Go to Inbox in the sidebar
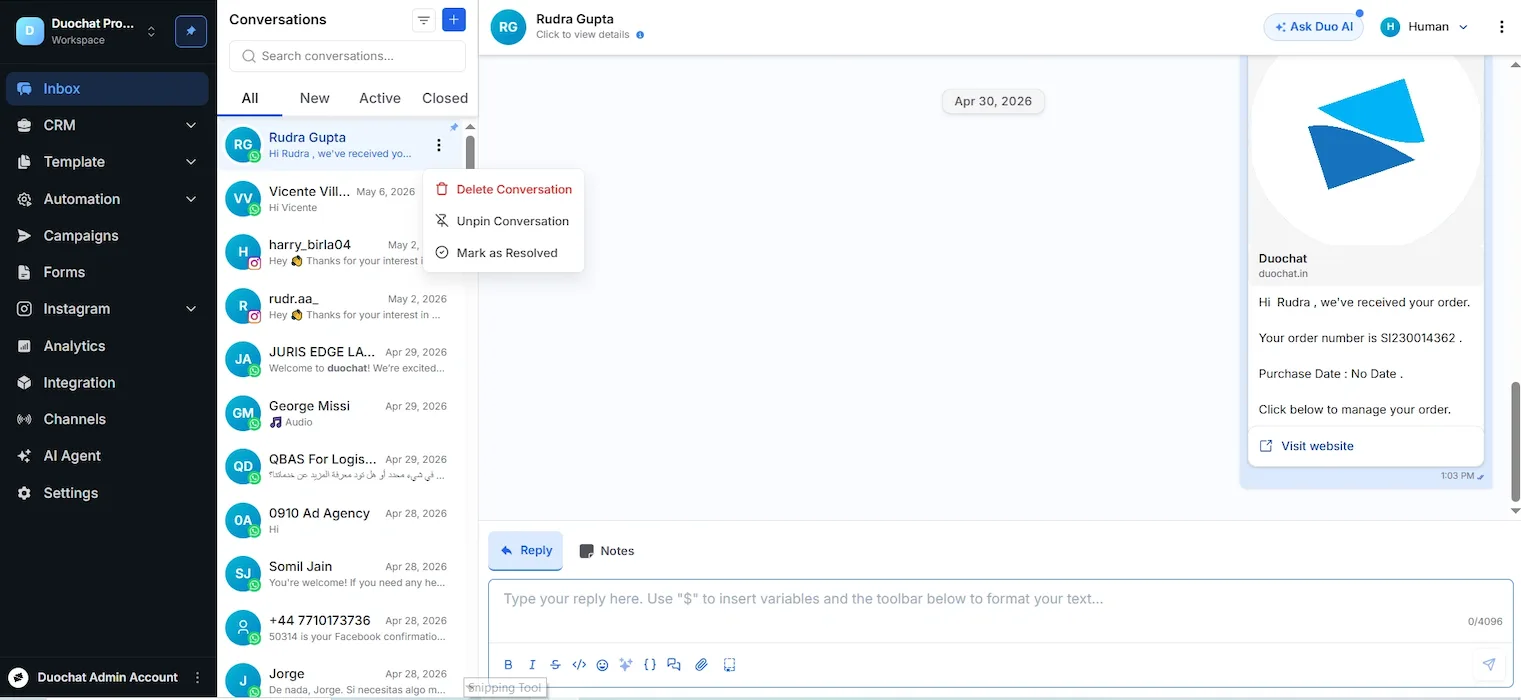Image resolution: width=1521 pixels, height=700 pixels. (108, 89)
